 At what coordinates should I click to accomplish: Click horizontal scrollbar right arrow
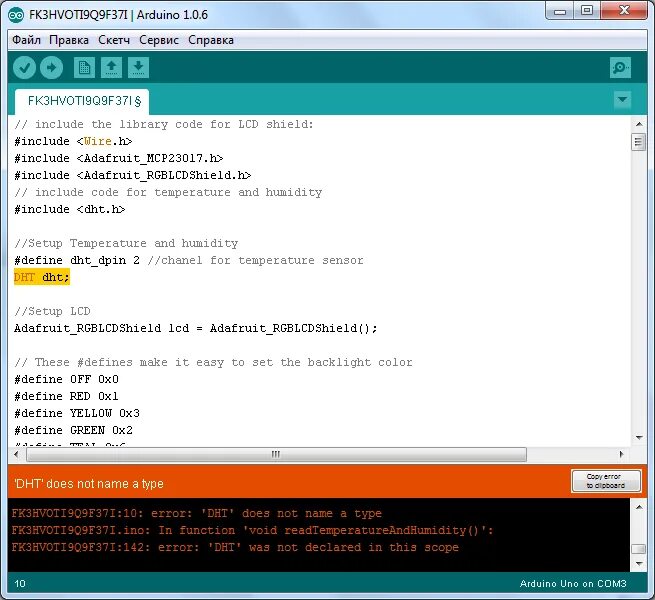pos(622,454)
